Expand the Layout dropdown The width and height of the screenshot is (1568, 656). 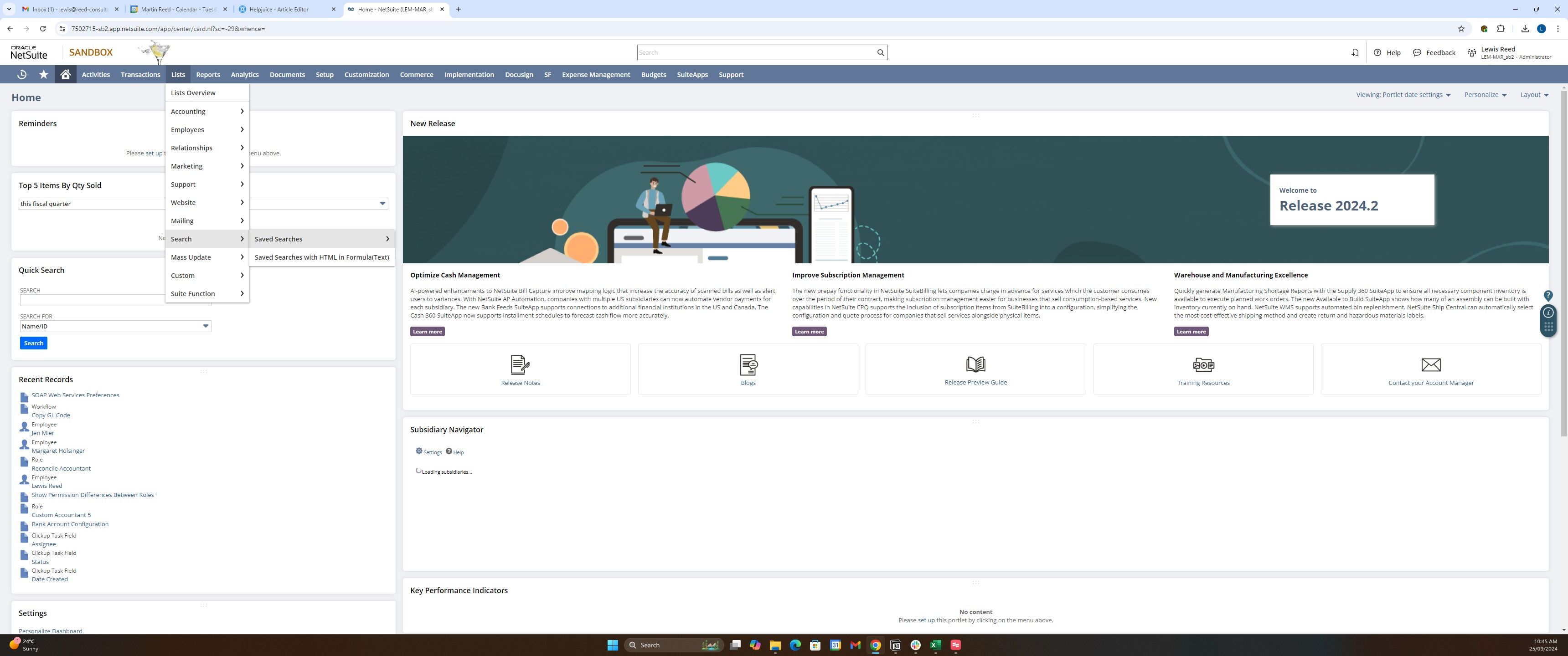point(1534,94)
